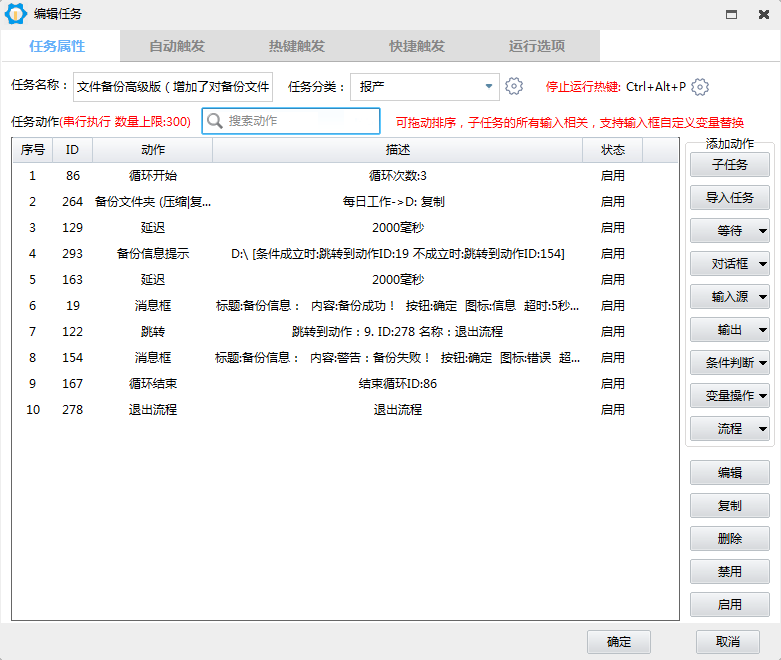Expand the 条件判断 action dropdown
This screenshot has height=660, width=781.
tap(763, 363)
